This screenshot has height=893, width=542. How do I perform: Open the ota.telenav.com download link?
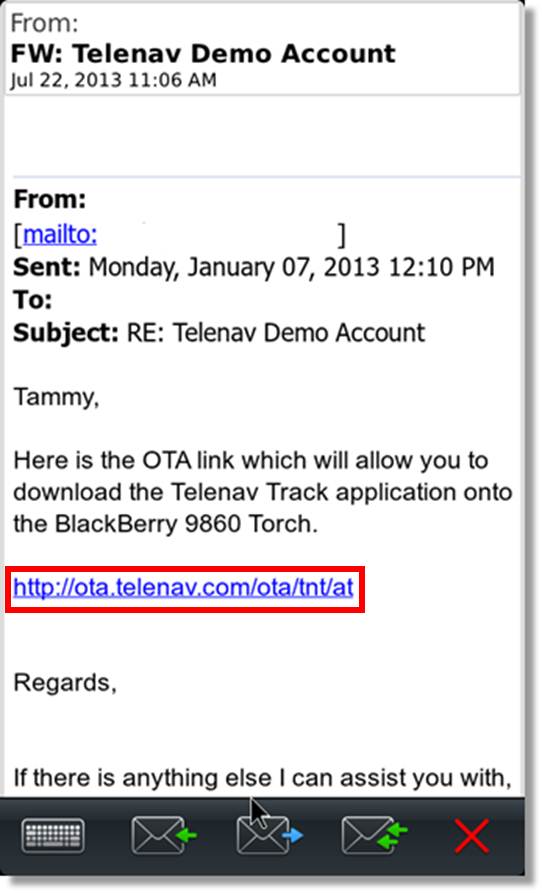183,587
